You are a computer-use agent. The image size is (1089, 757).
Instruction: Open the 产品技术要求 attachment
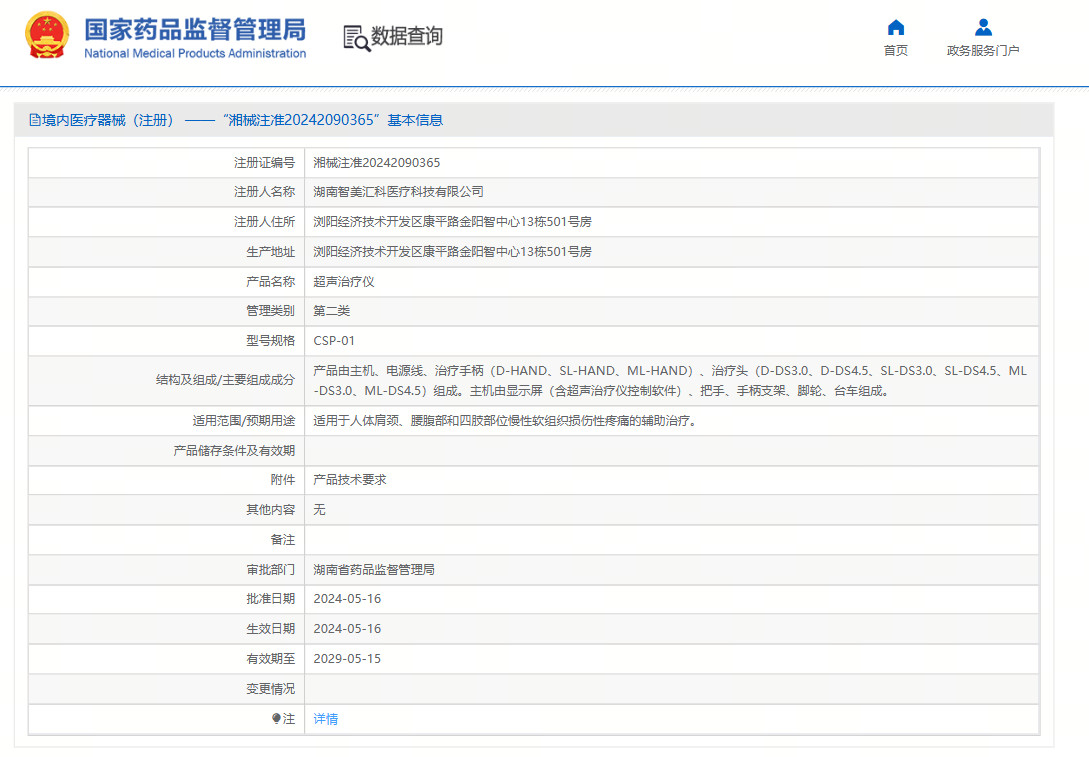coord(352,479)
